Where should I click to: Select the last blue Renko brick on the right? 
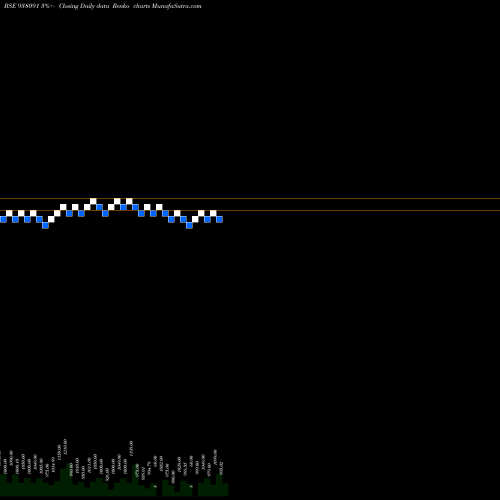click(x=219, y=219)
